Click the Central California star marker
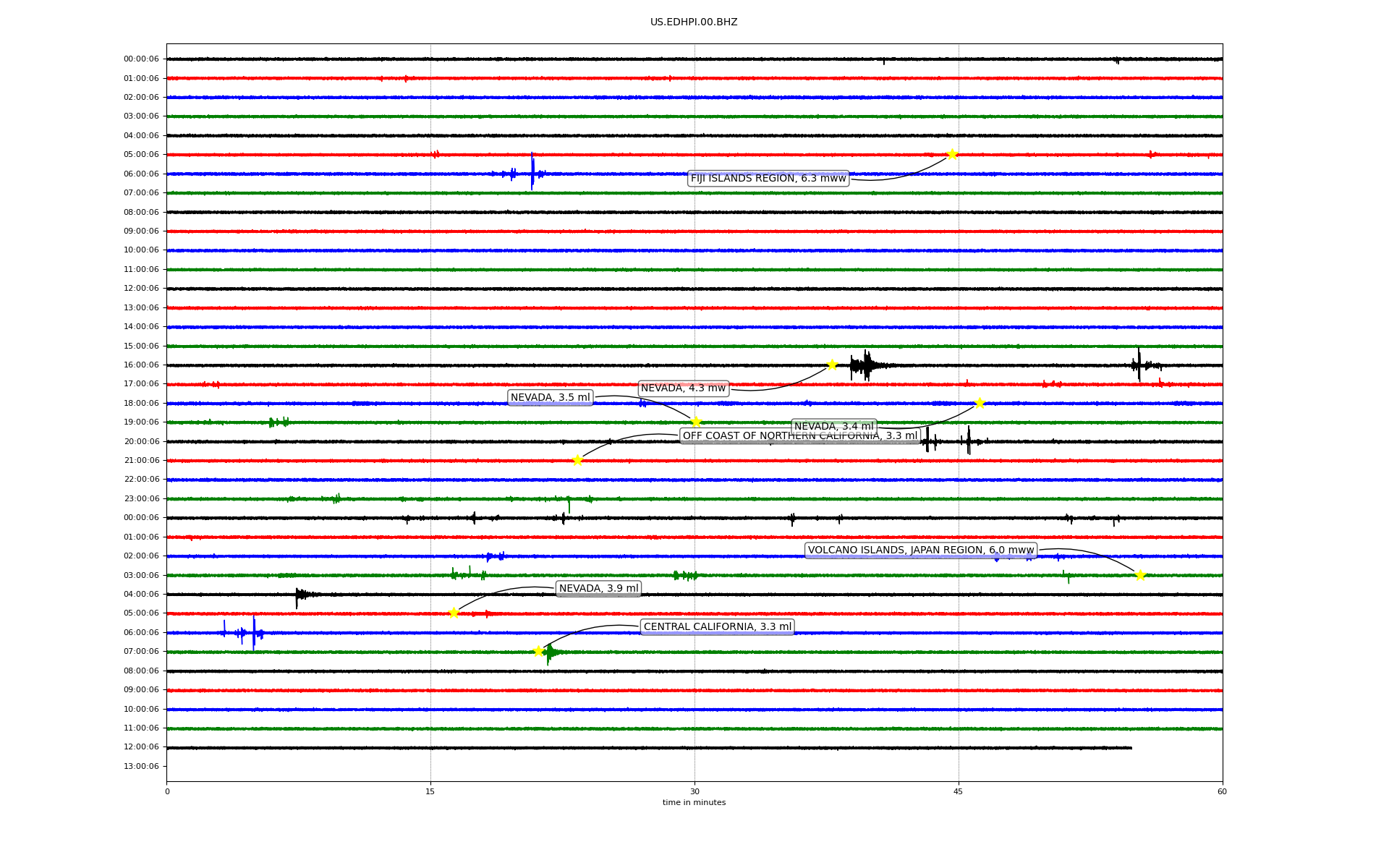The image size is (1389, 868). coord(538,651)
